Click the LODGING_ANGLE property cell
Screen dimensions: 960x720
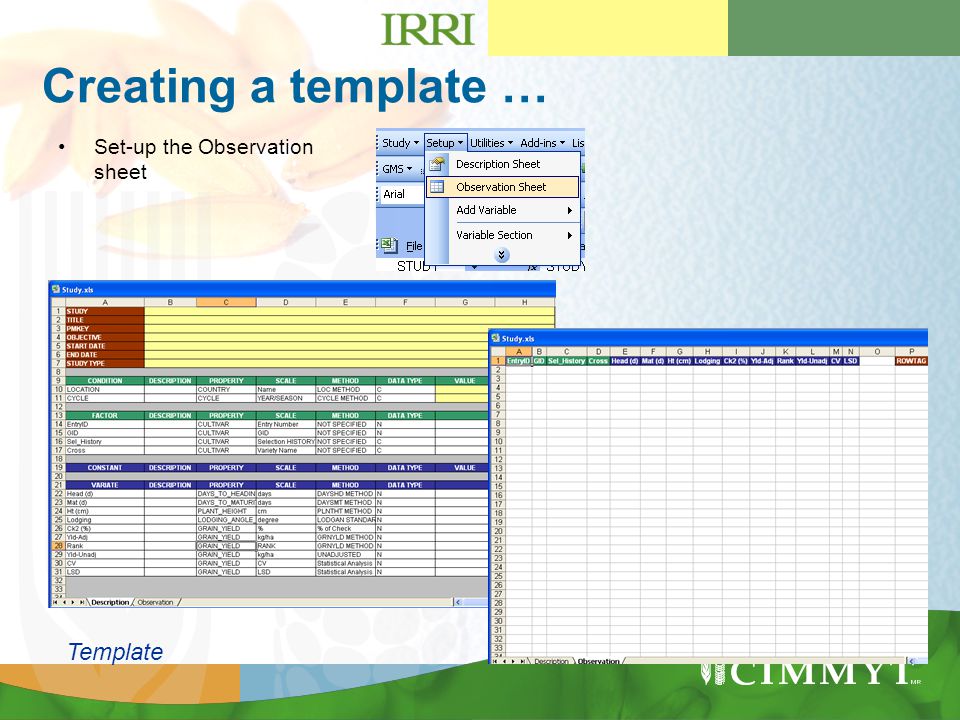click(x=226, y=520)
